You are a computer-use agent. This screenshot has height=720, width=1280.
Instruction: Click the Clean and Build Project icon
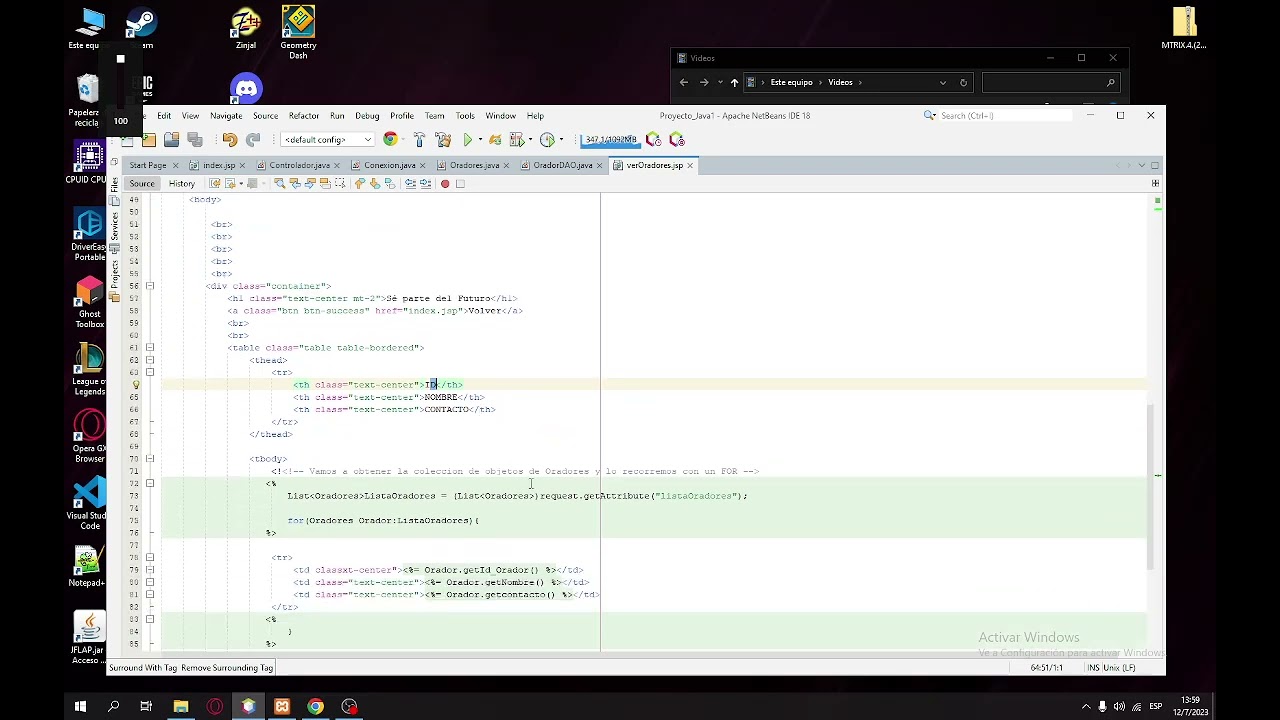click(443, 140)
